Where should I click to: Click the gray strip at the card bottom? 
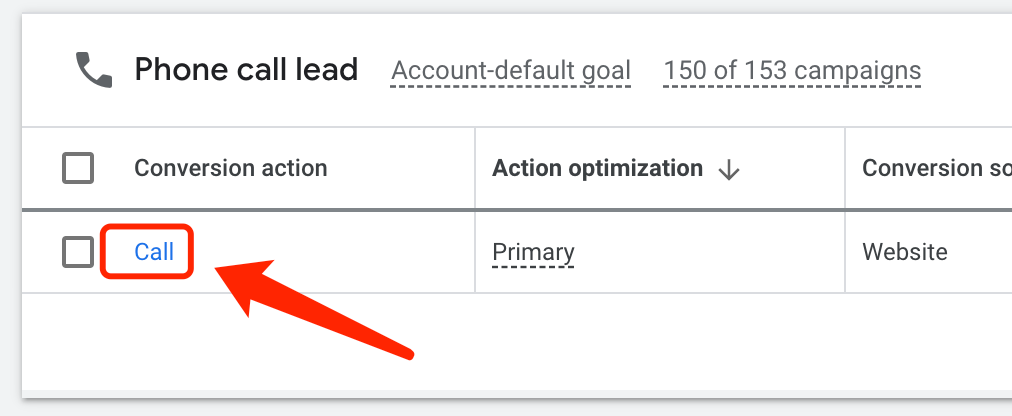516,393
